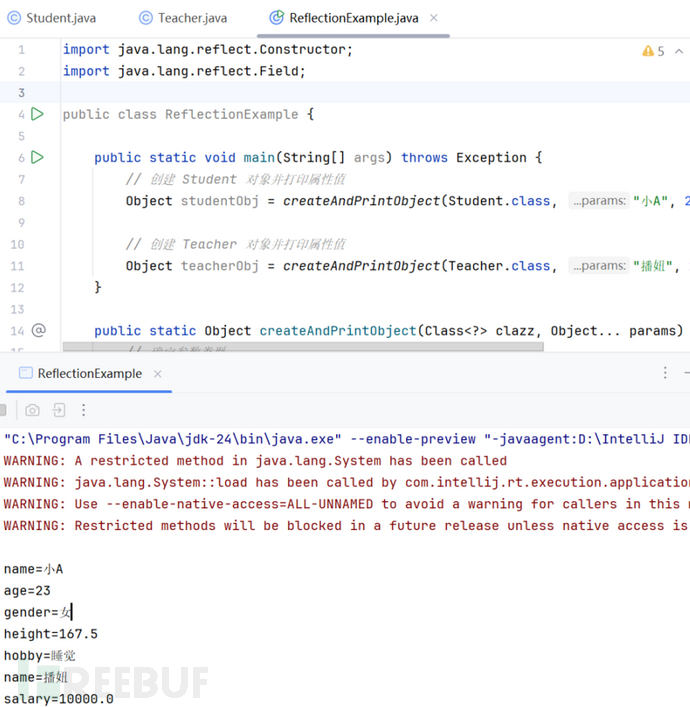
Task: Click the params hint on the teacherObj line
Action: click(598, 266)
